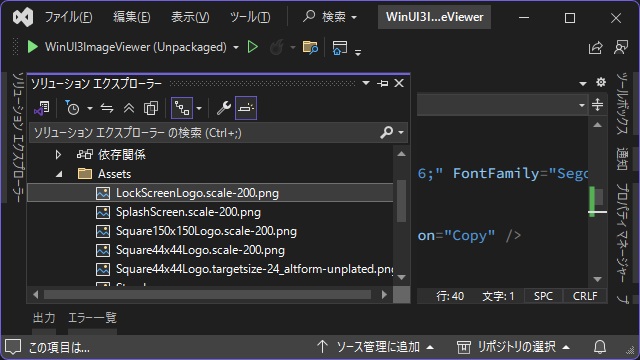Click the 行: 40 line indicator
640x360 pixels.
click(x=450, y=296)
